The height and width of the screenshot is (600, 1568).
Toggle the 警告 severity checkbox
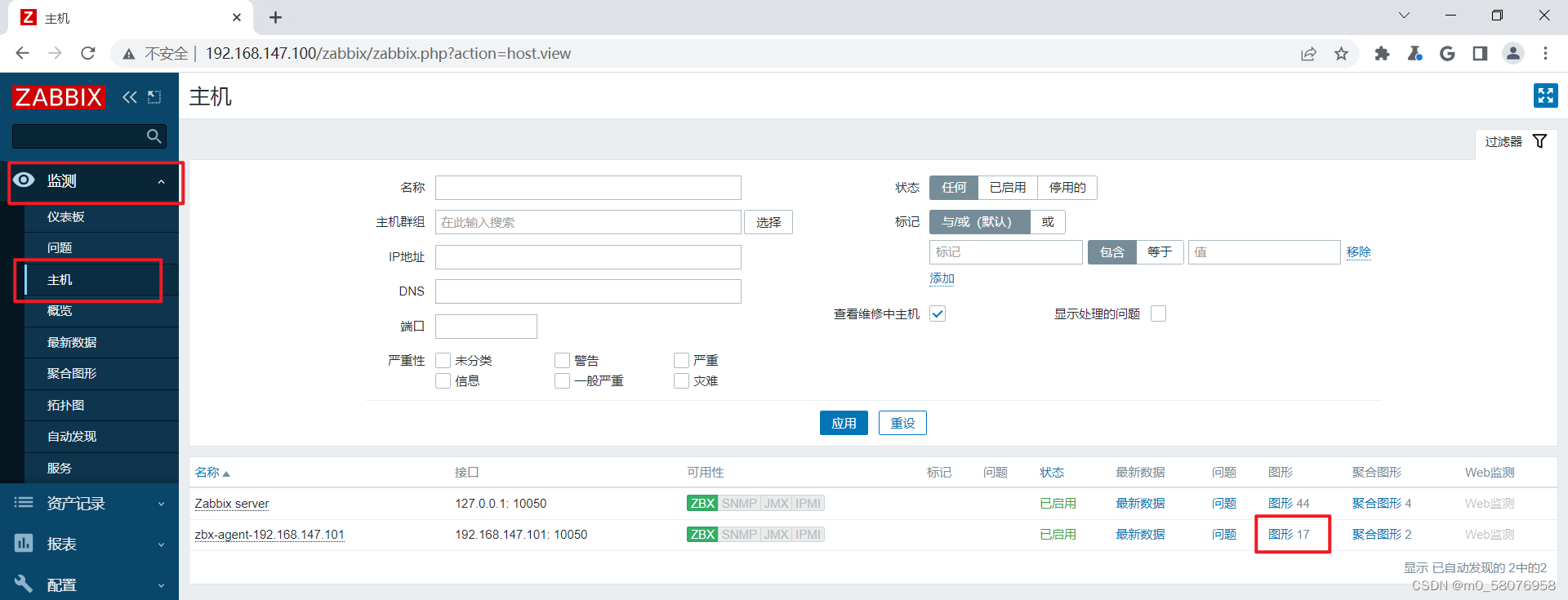coord(562,360)
